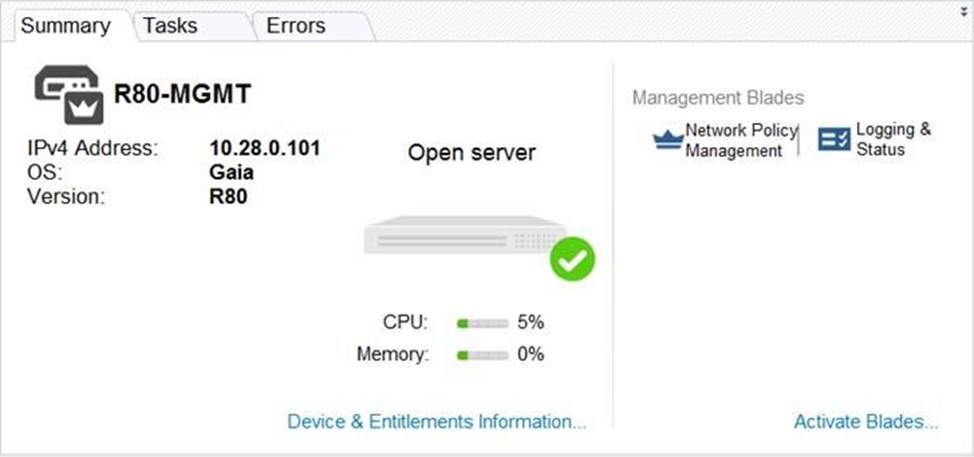The height and width of the screenshot is (457, 974).
Task: Collapse the panel with the top-right chevron
Action: point(963,11)
